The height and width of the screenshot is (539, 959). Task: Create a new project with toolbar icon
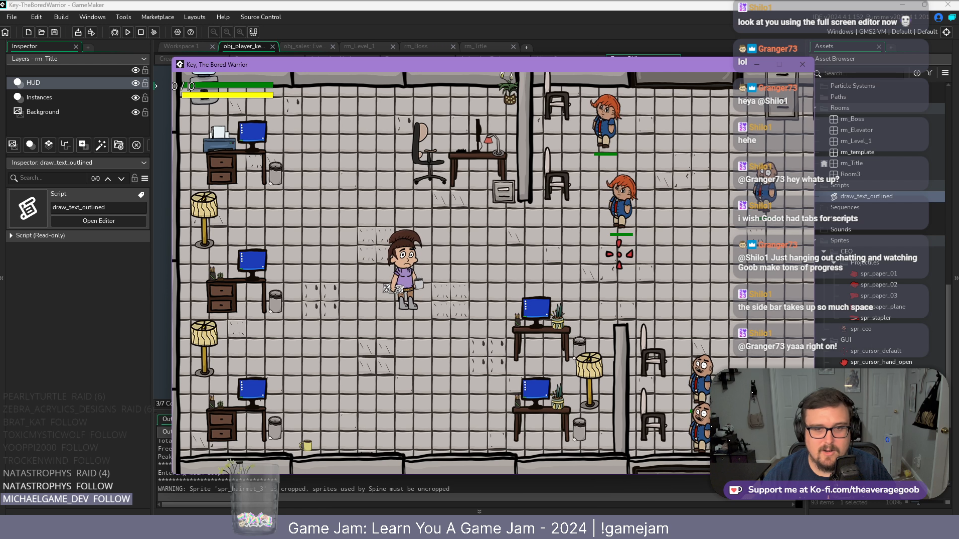pyautogui.click(x=28, y=32)
